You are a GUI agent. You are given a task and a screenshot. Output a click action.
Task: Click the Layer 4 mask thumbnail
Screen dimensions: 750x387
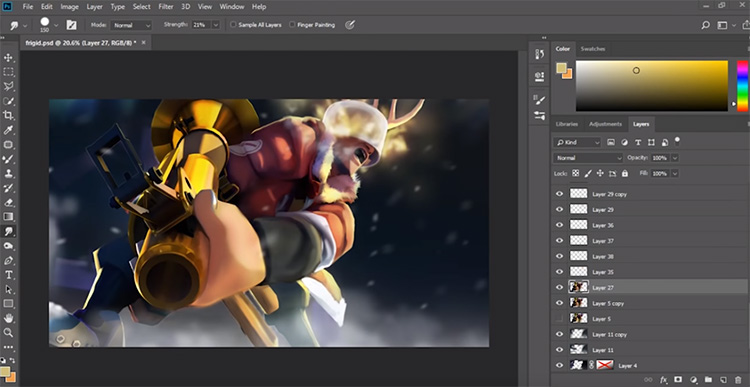point(605,365)
